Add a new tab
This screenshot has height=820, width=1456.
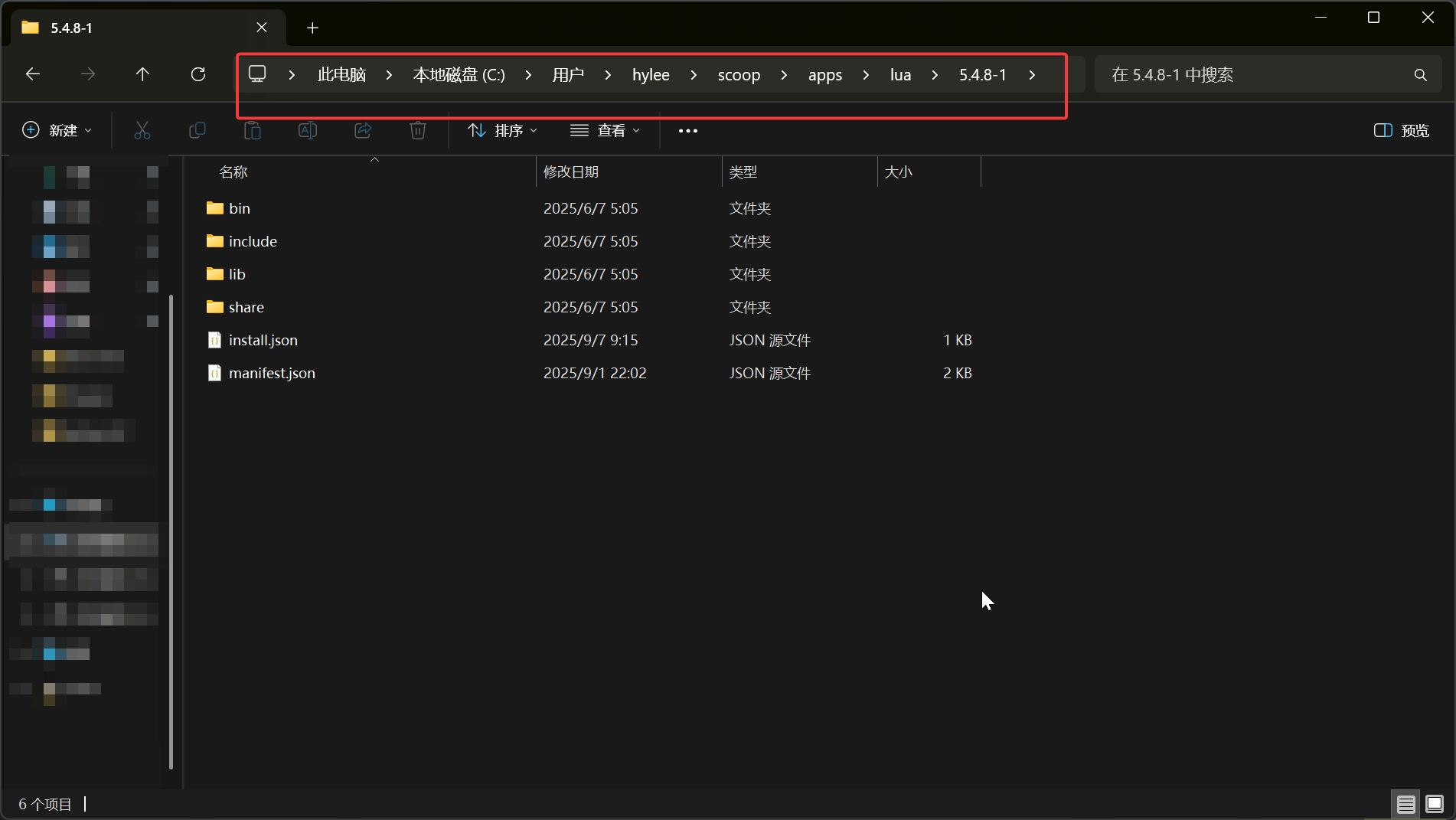pos(312,28)
